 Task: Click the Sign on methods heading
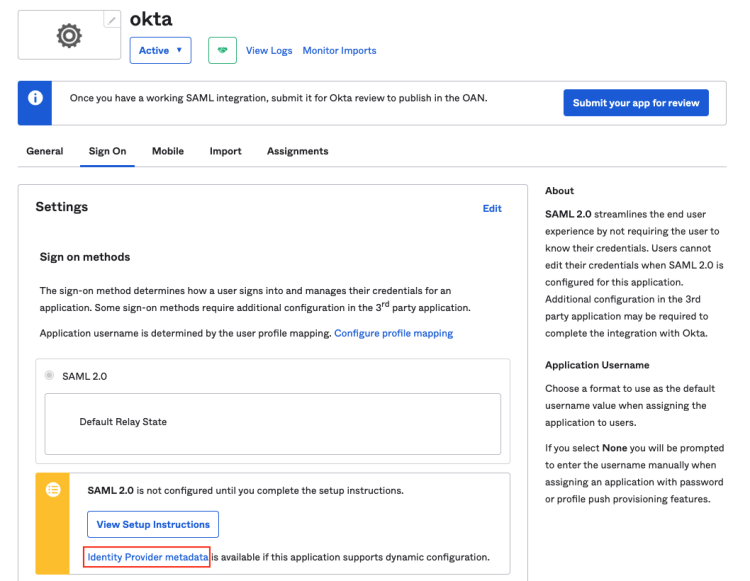(85, 257)
